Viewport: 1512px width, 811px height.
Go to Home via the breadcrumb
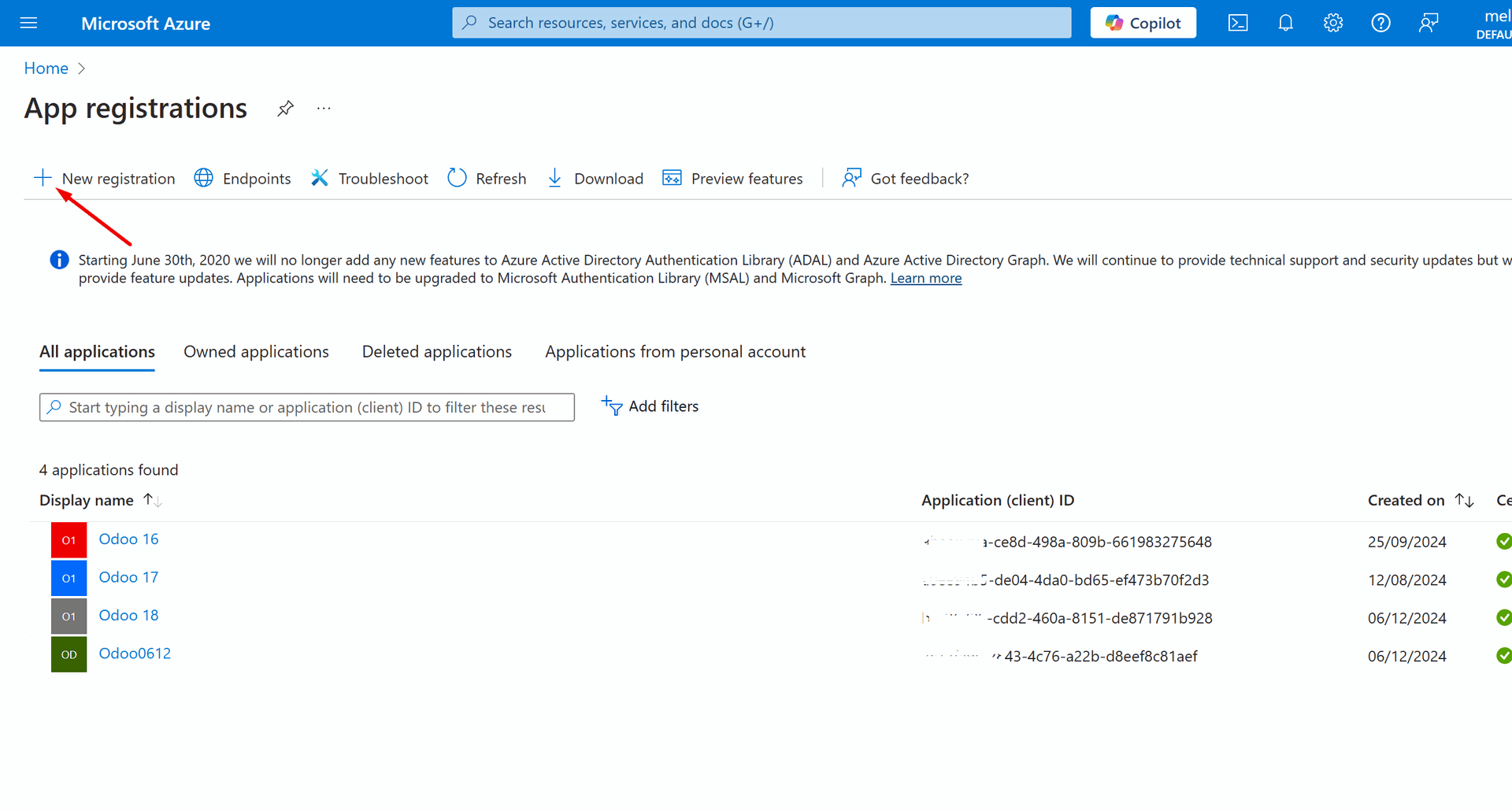[x=46, y=69]
